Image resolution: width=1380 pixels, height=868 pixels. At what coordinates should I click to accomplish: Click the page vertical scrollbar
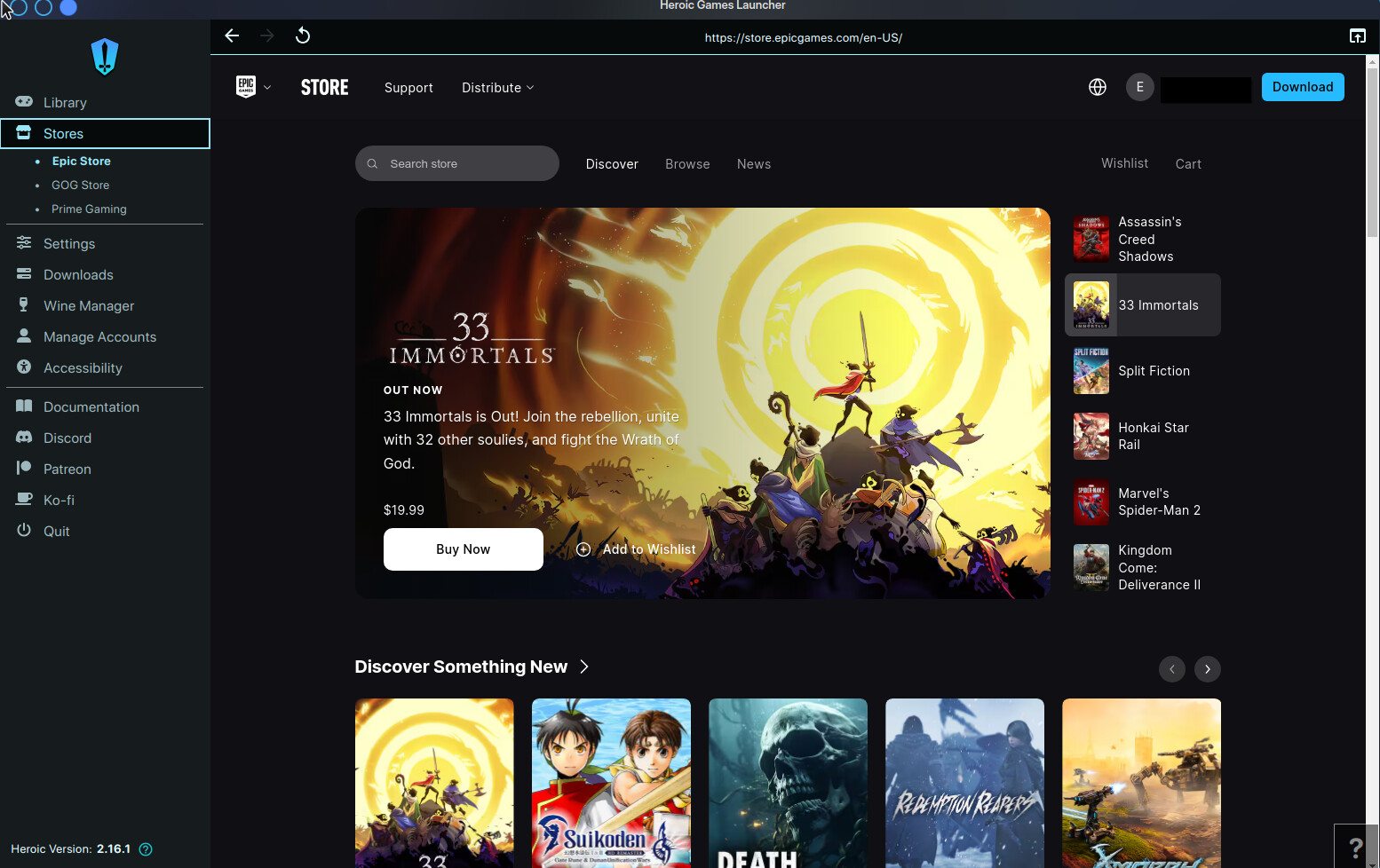[x=1373, y=151]
